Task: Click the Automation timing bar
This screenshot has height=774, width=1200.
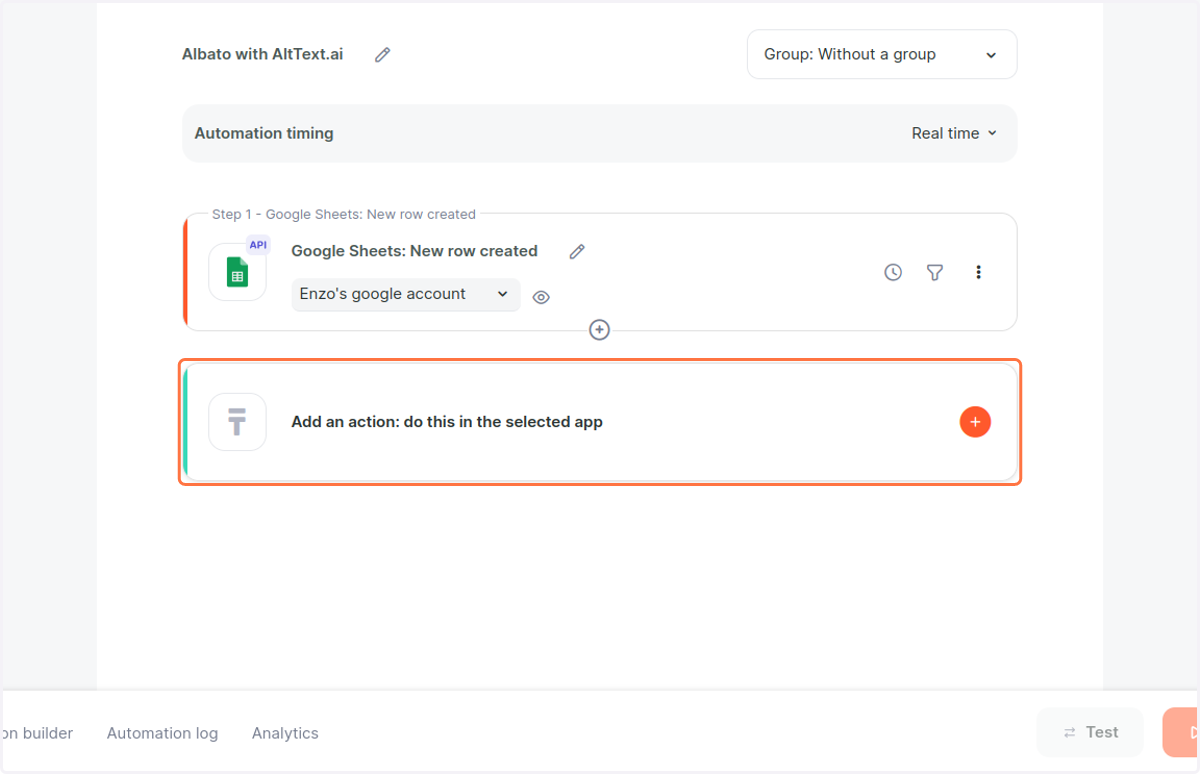Action: [599, 133]
